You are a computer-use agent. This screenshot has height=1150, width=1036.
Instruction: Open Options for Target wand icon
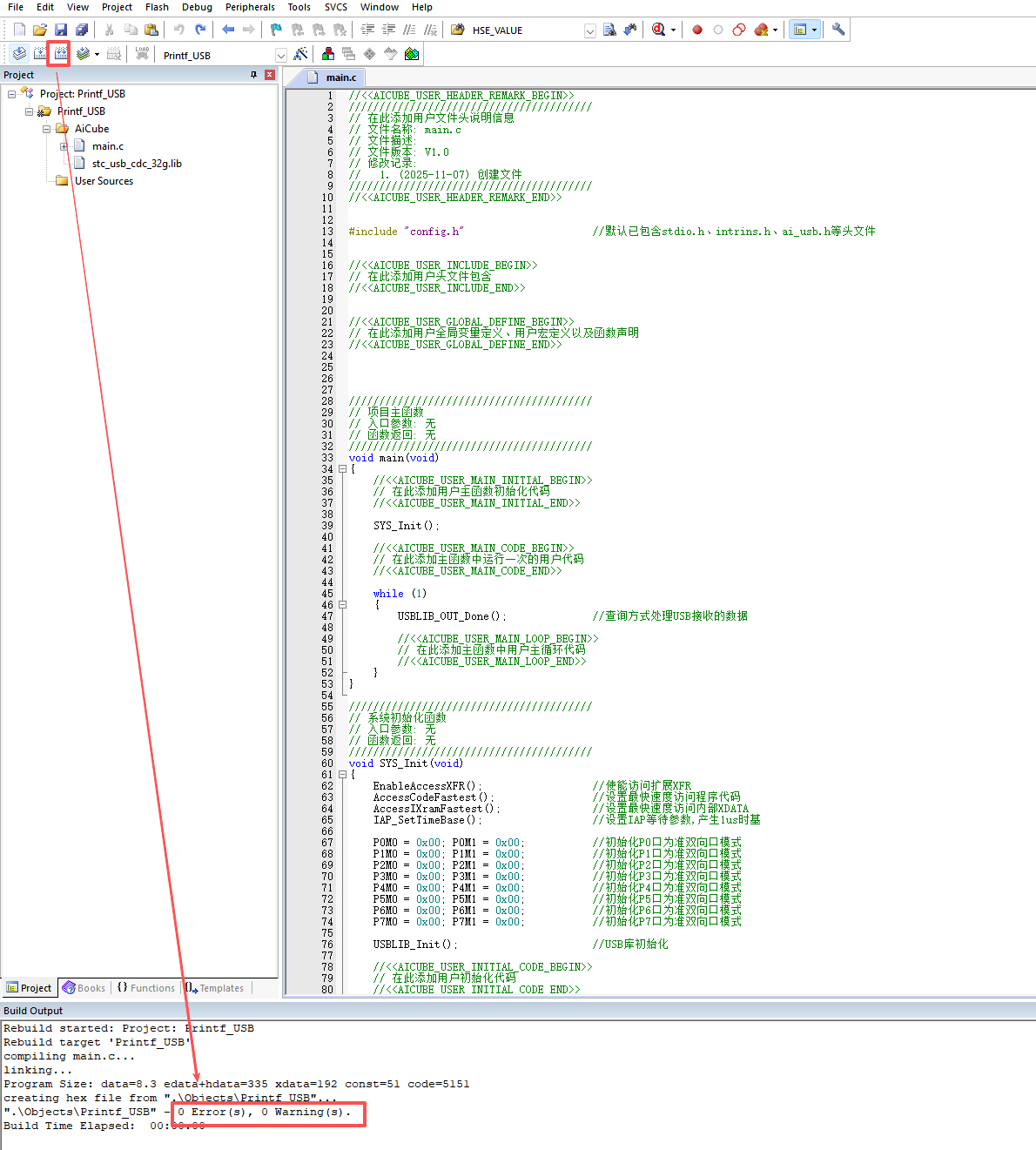click(300, 54)
